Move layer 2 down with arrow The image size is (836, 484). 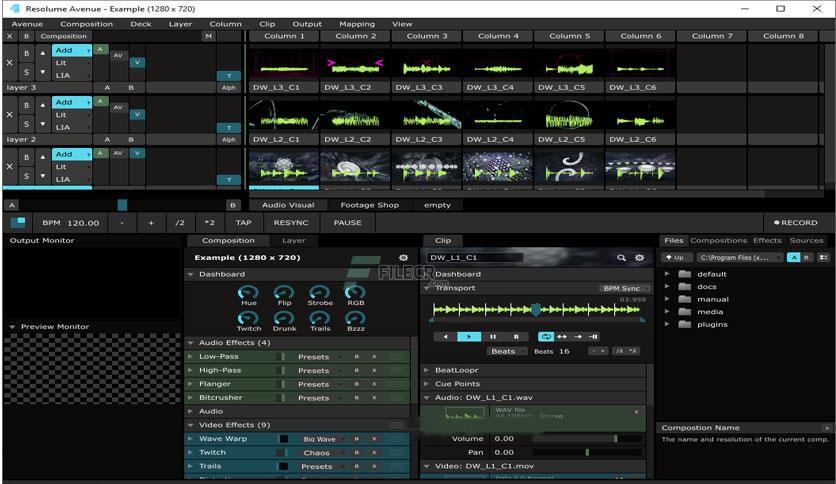coord(43,124)
